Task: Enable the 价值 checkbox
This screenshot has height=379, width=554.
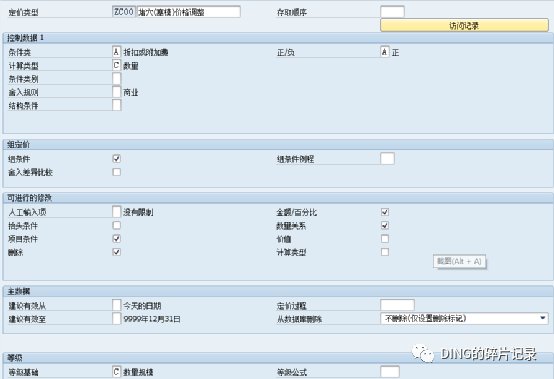Action: (x=385, y=239)
